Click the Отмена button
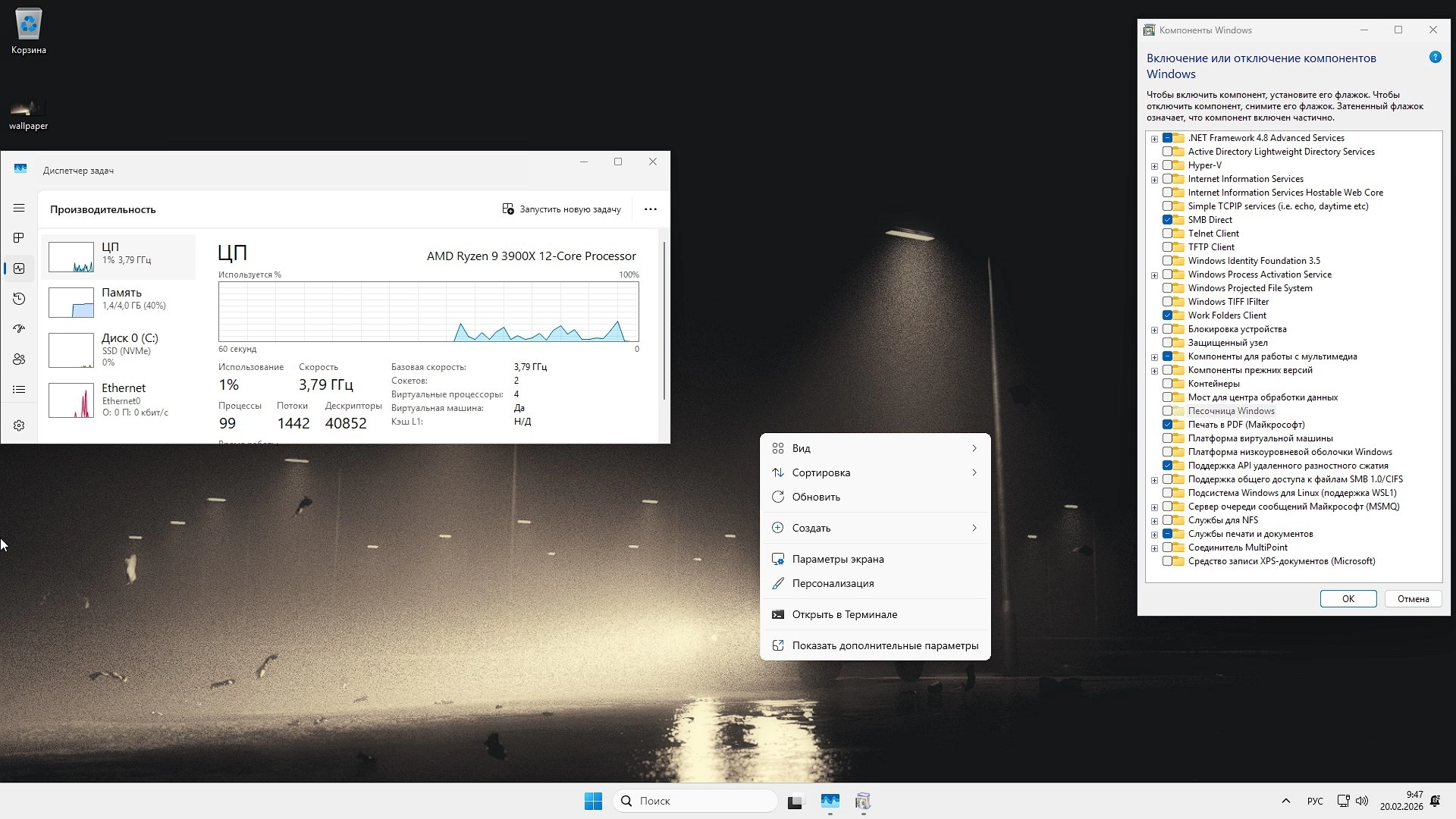This screenshot has height=819, width=1456. tap(1413, 598)
